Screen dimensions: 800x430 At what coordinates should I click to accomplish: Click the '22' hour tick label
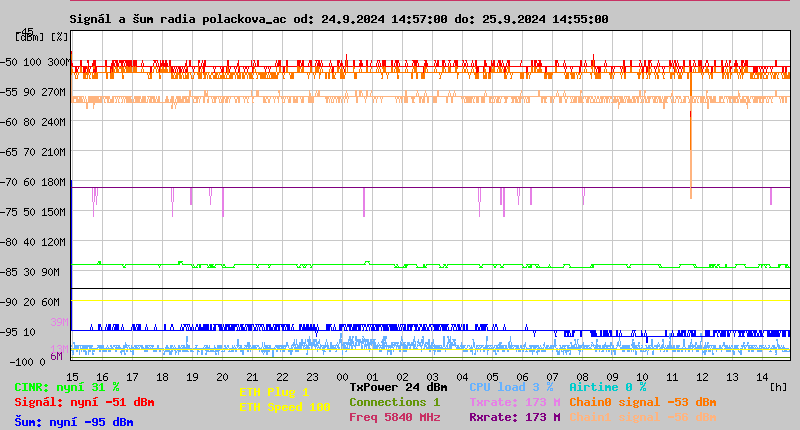pos(282,377)
